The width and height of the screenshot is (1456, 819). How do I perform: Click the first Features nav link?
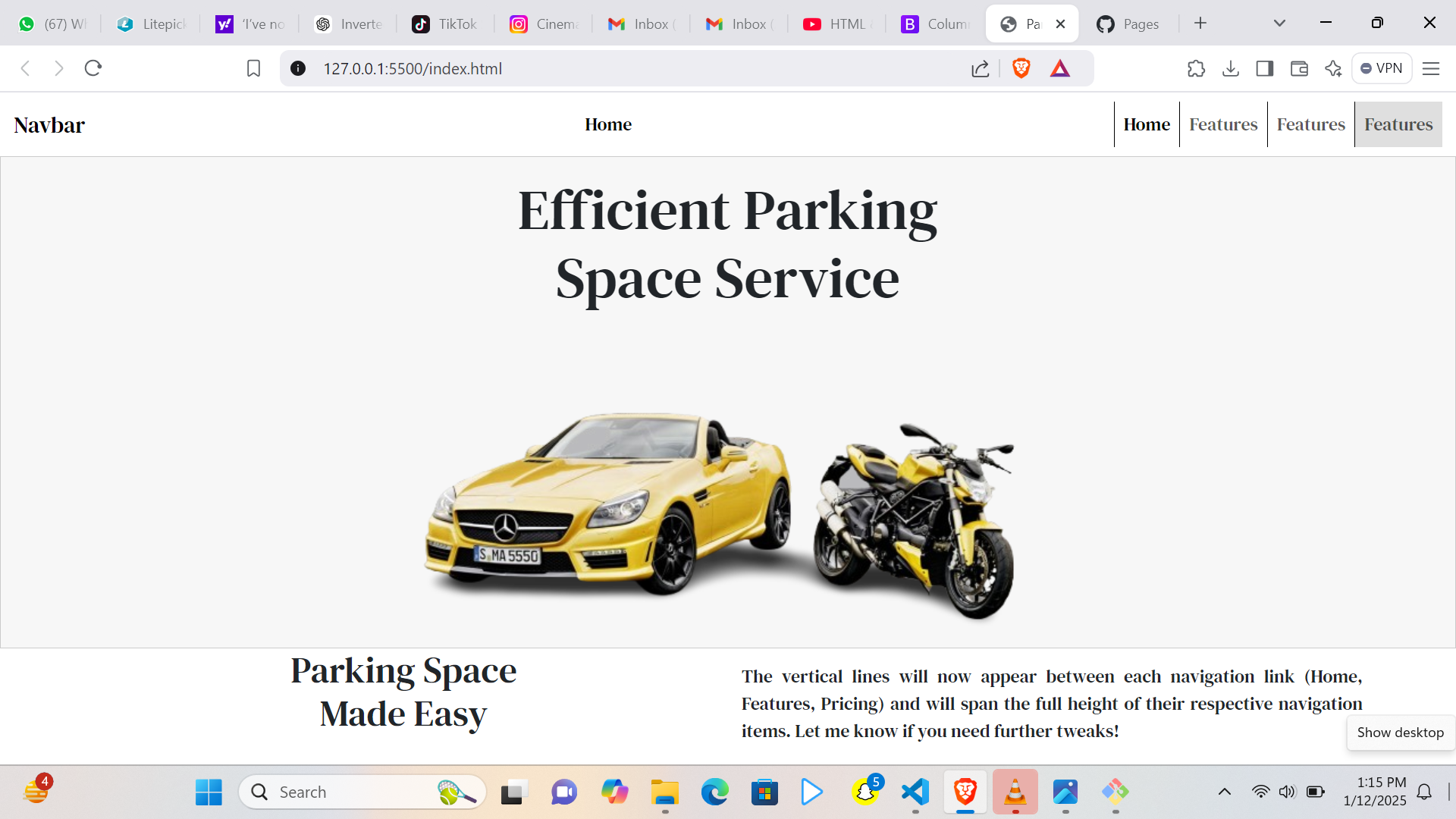coord(1223,124)
